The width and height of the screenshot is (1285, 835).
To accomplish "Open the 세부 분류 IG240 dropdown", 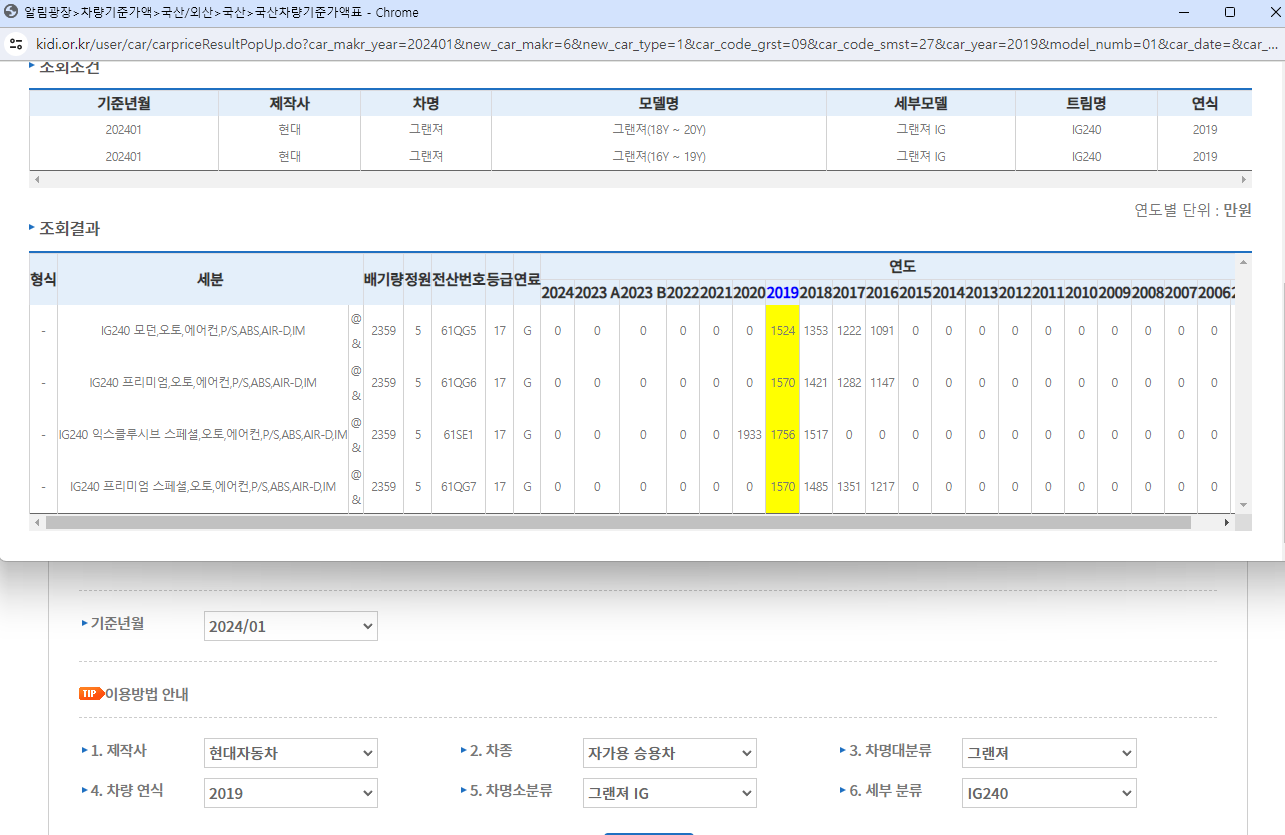I will coord(1049,793).
